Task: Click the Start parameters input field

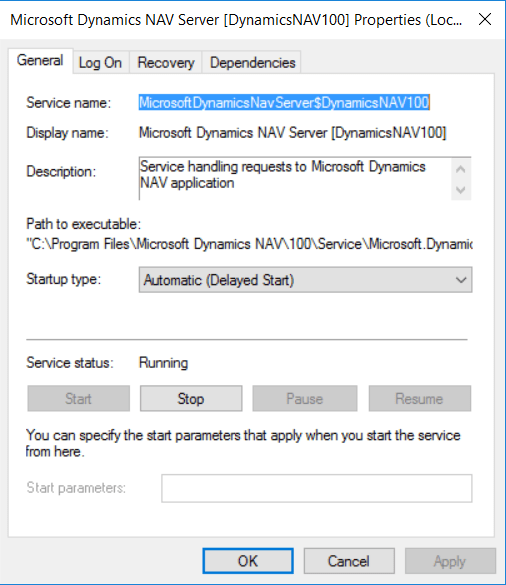Action: 317,488
